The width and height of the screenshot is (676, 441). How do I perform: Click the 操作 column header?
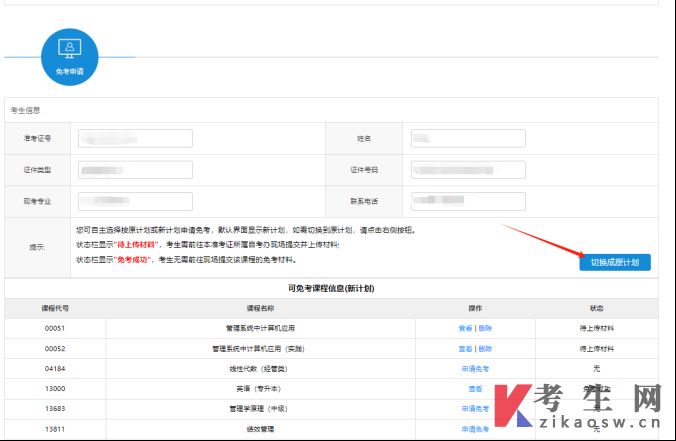click(x=475, y=308)
